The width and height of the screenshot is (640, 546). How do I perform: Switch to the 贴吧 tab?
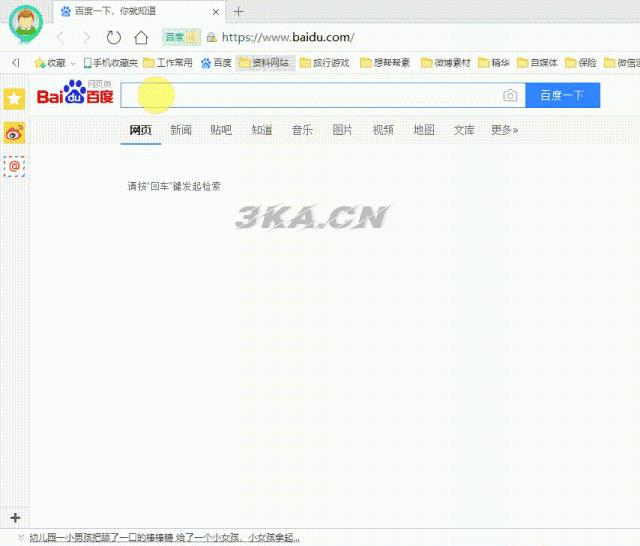221,130
